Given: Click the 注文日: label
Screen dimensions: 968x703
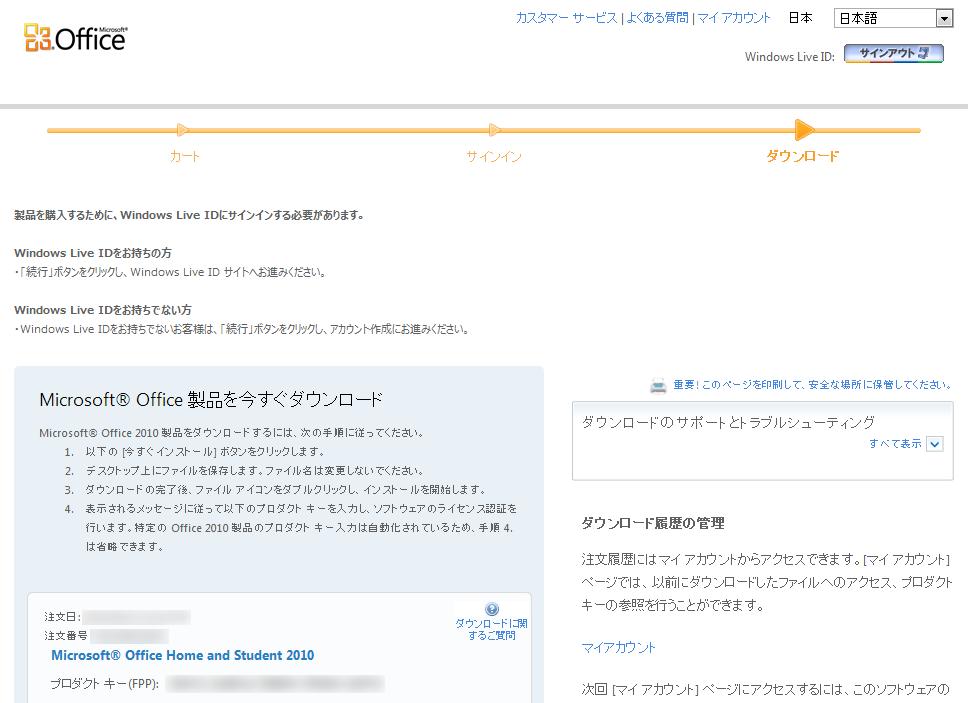Looking at the screenshot, I should (62, 617).
